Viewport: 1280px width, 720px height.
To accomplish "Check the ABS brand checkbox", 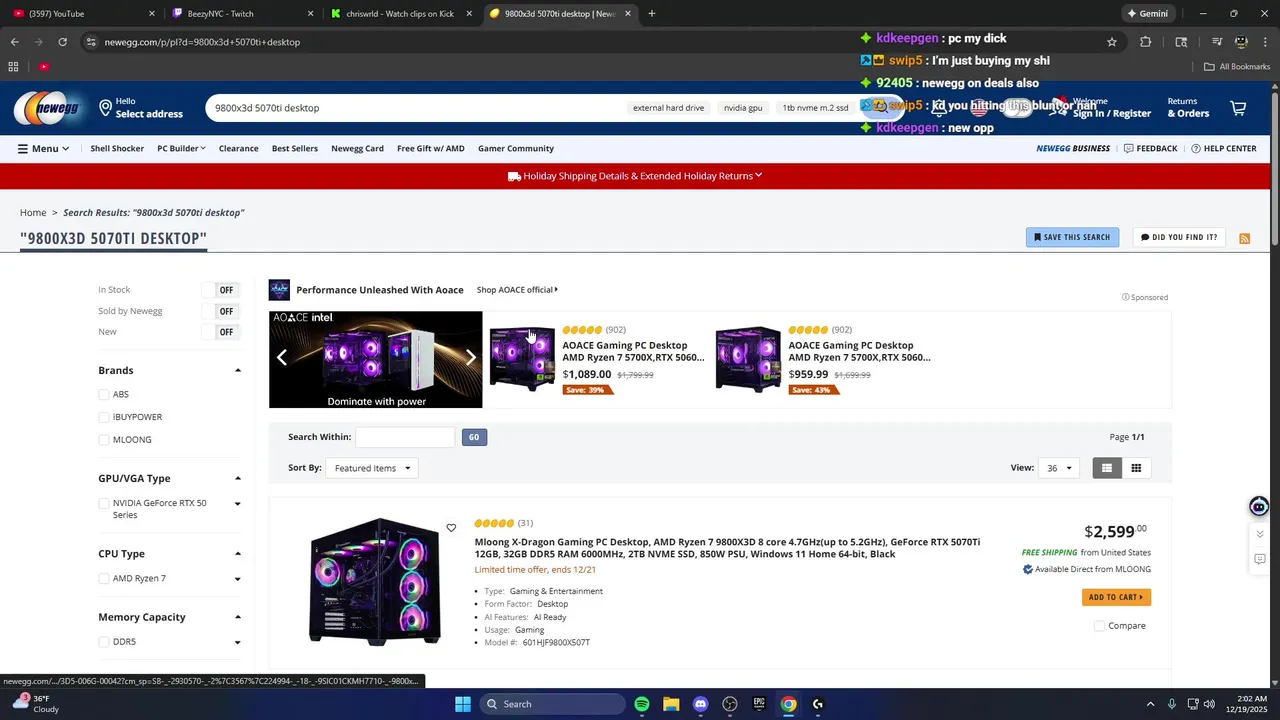I will (x=104, y=394).
